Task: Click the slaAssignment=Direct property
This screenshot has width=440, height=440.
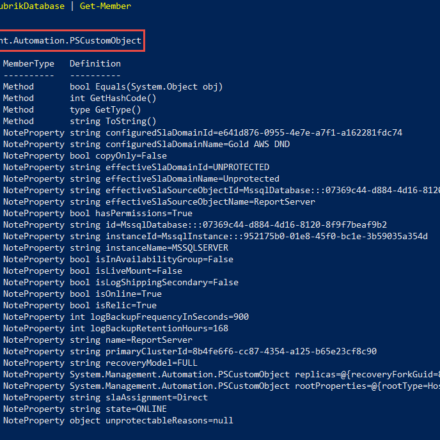Action: (x=157, y=398)
